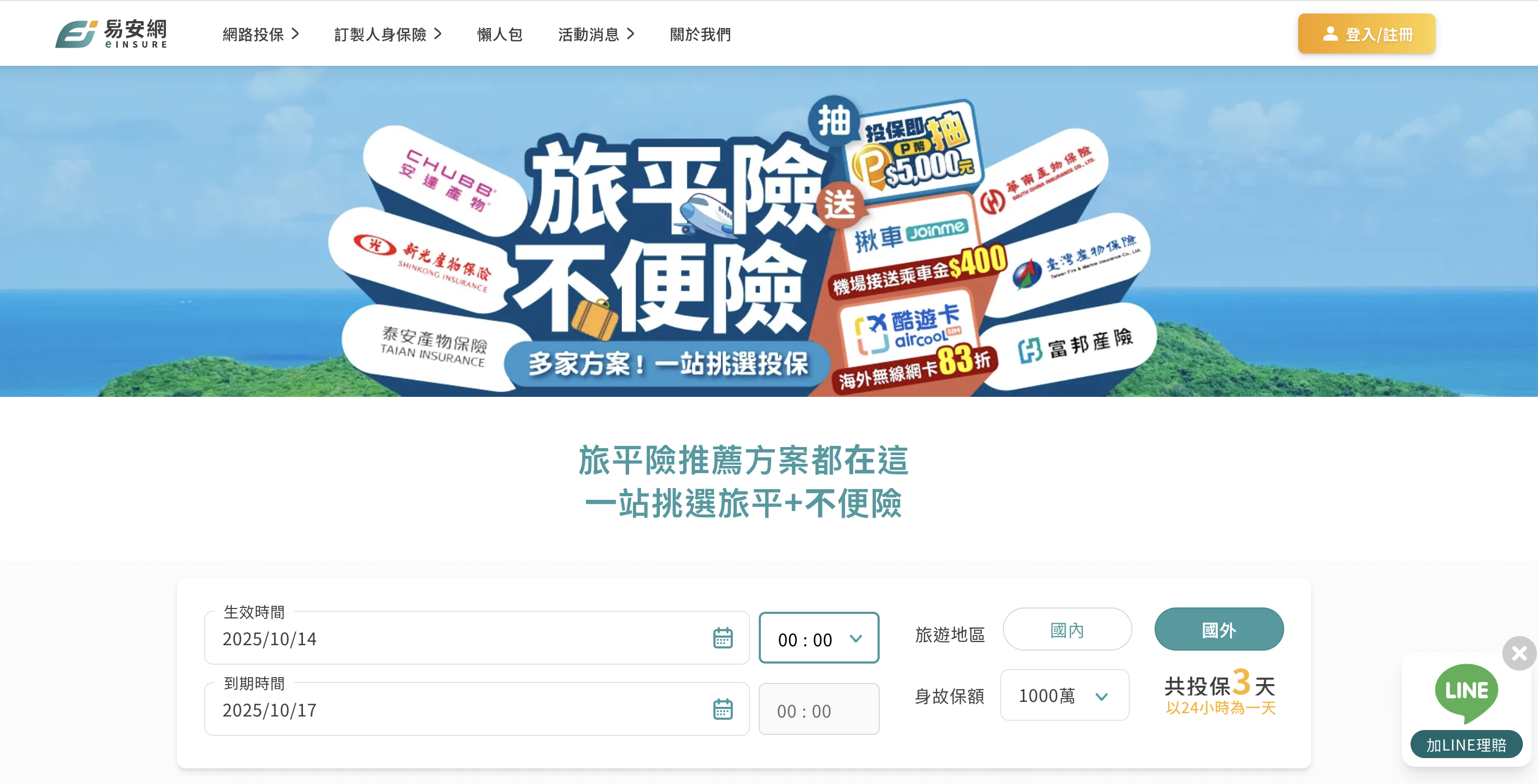This screenshot has height=784, width=1538.
Task: Click the CHUBB 安達產物 logo
Action: [x=447, y=180]
